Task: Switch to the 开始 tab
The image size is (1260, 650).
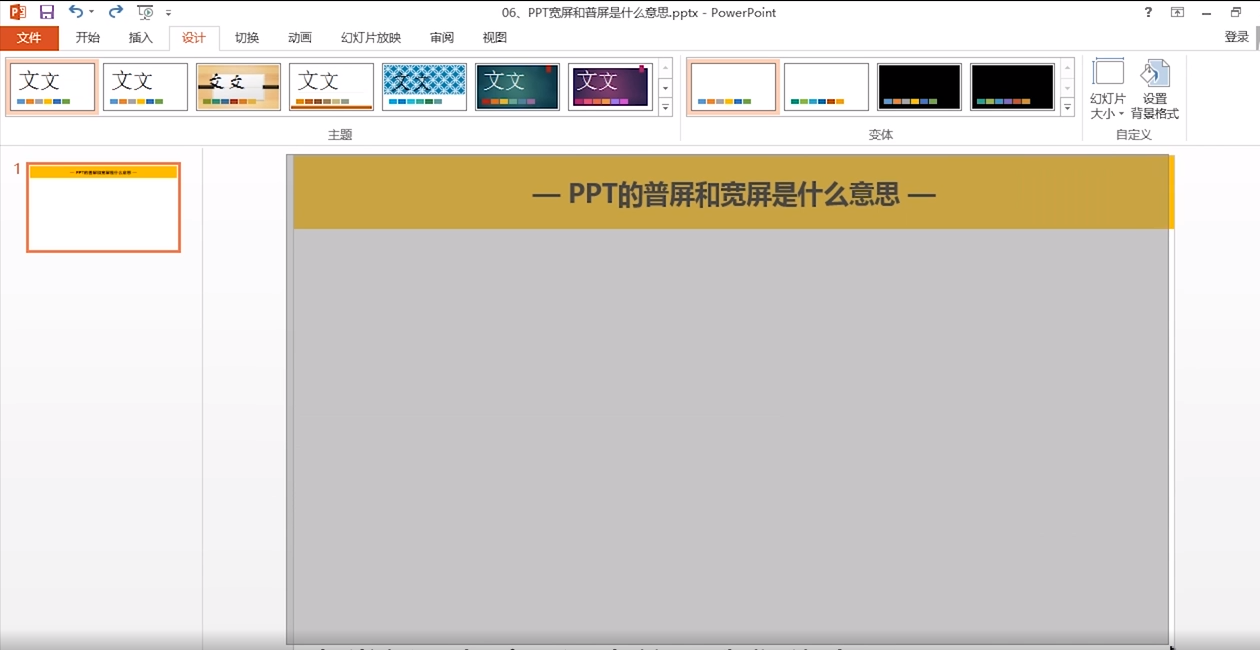Action: tap(88, 38)
